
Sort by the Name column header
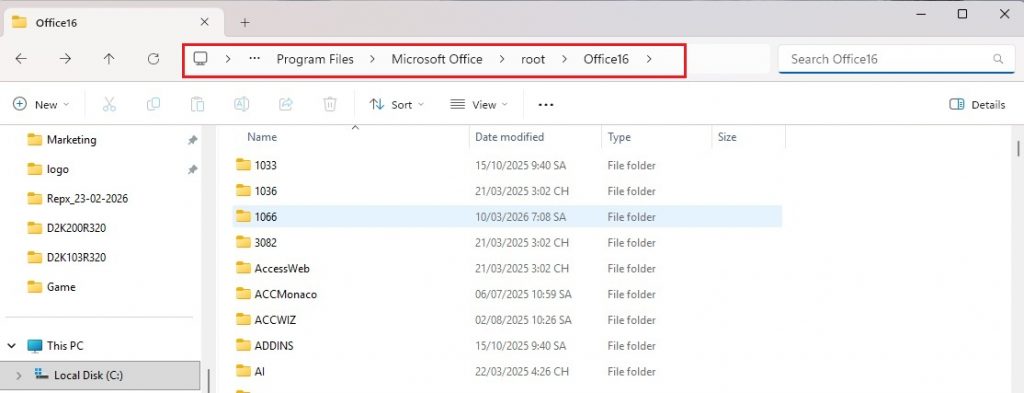tap(262, 137)
